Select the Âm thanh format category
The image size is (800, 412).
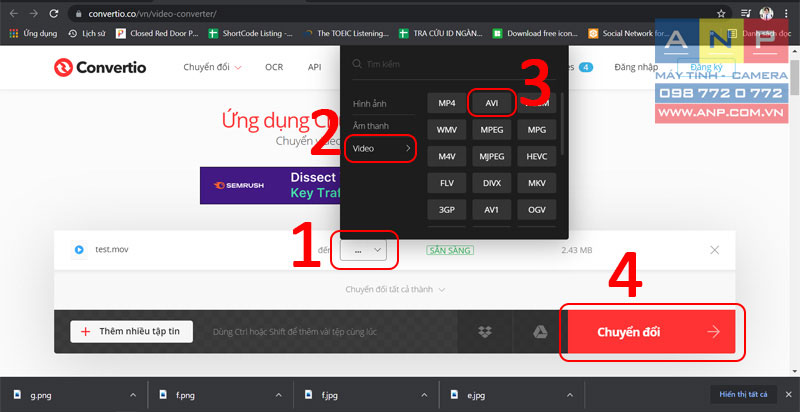point(370,126)
